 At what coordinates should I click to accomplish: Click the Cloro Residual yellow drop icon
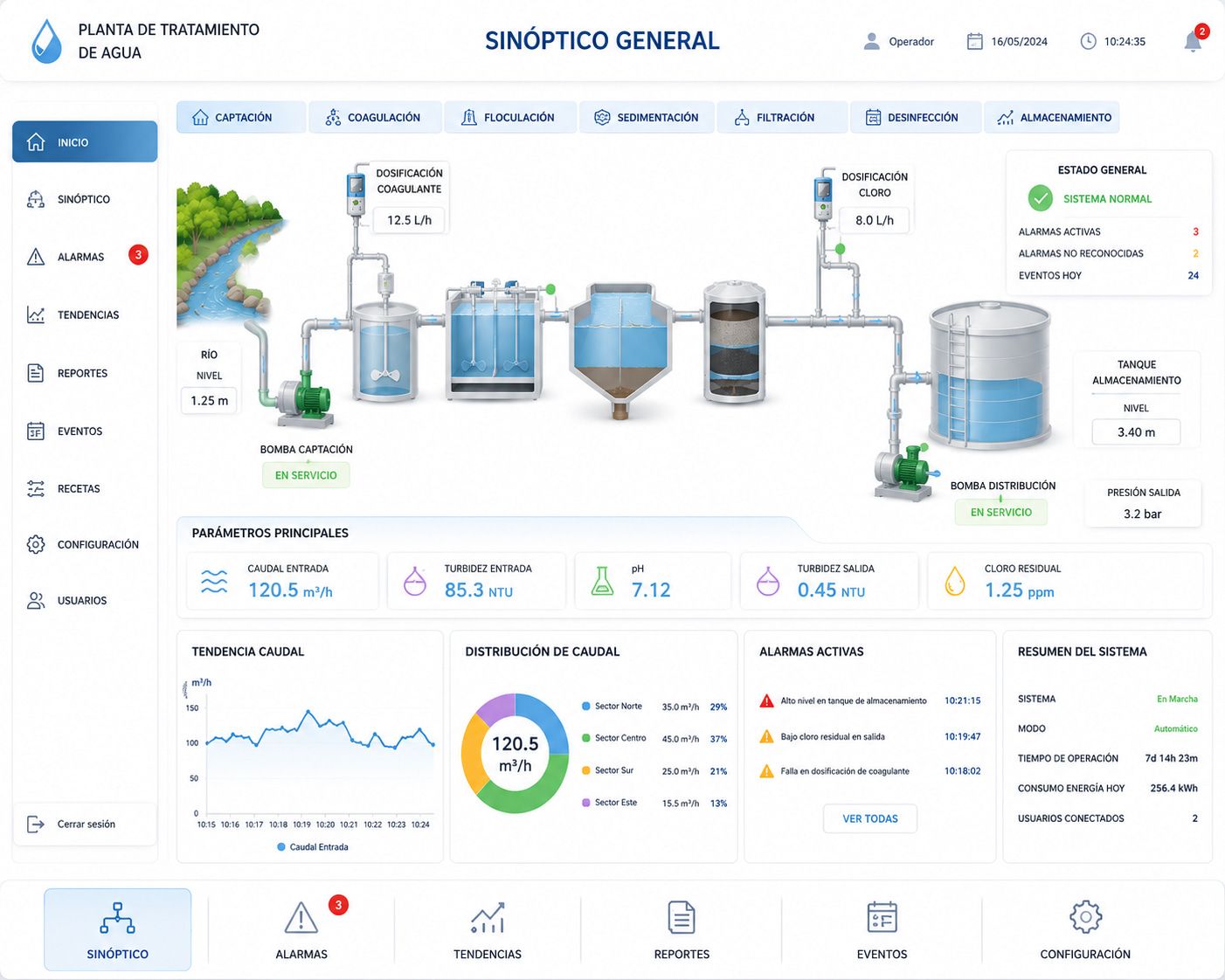955,581
